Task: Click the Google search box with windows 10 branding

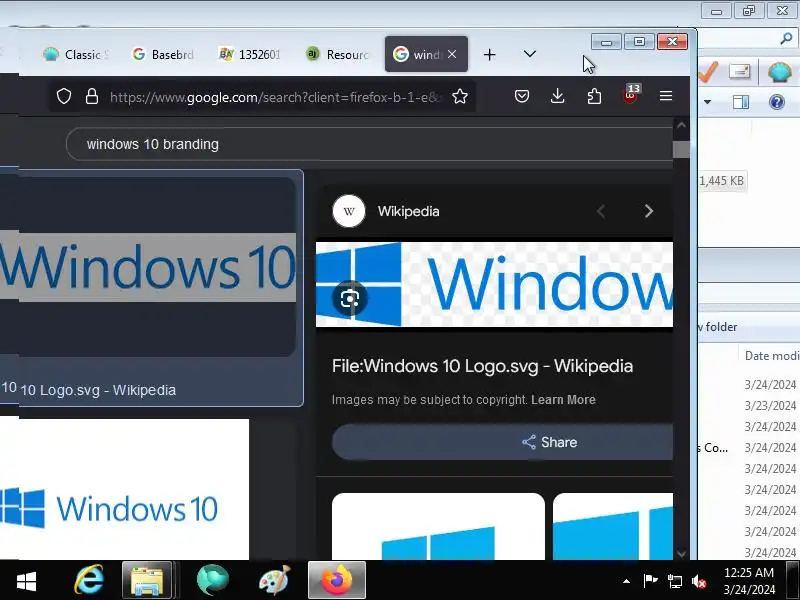Action: click(x=370, y=144)
